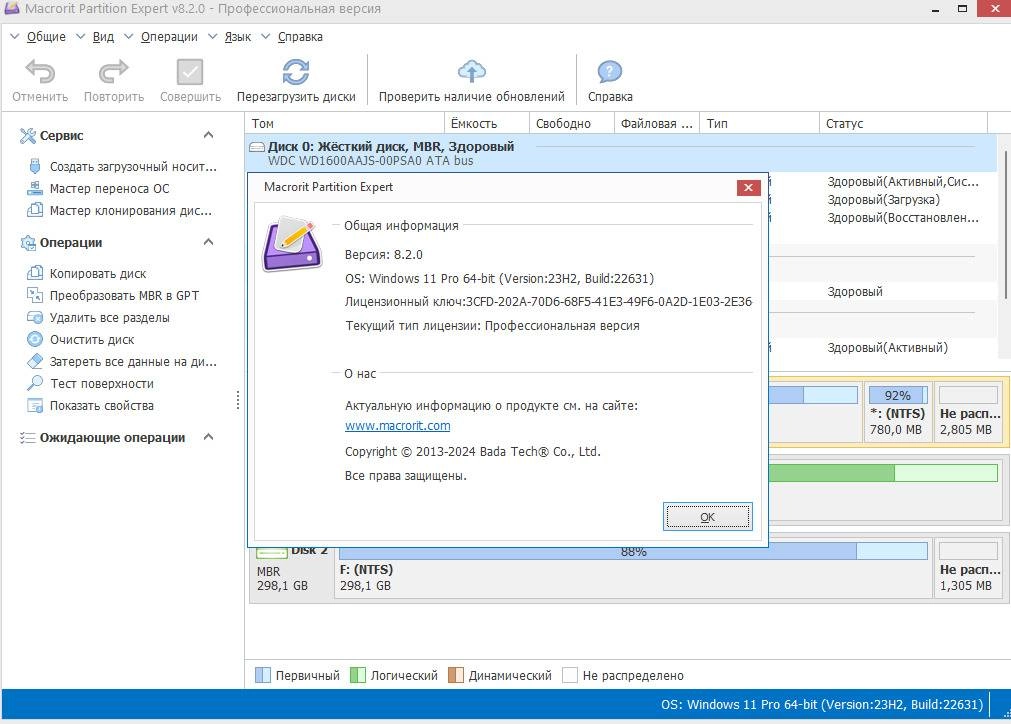Click the Redo (Повторить) toolbar icon
The height and width of the screenshot is (724, 1011).
pos(113,72)
